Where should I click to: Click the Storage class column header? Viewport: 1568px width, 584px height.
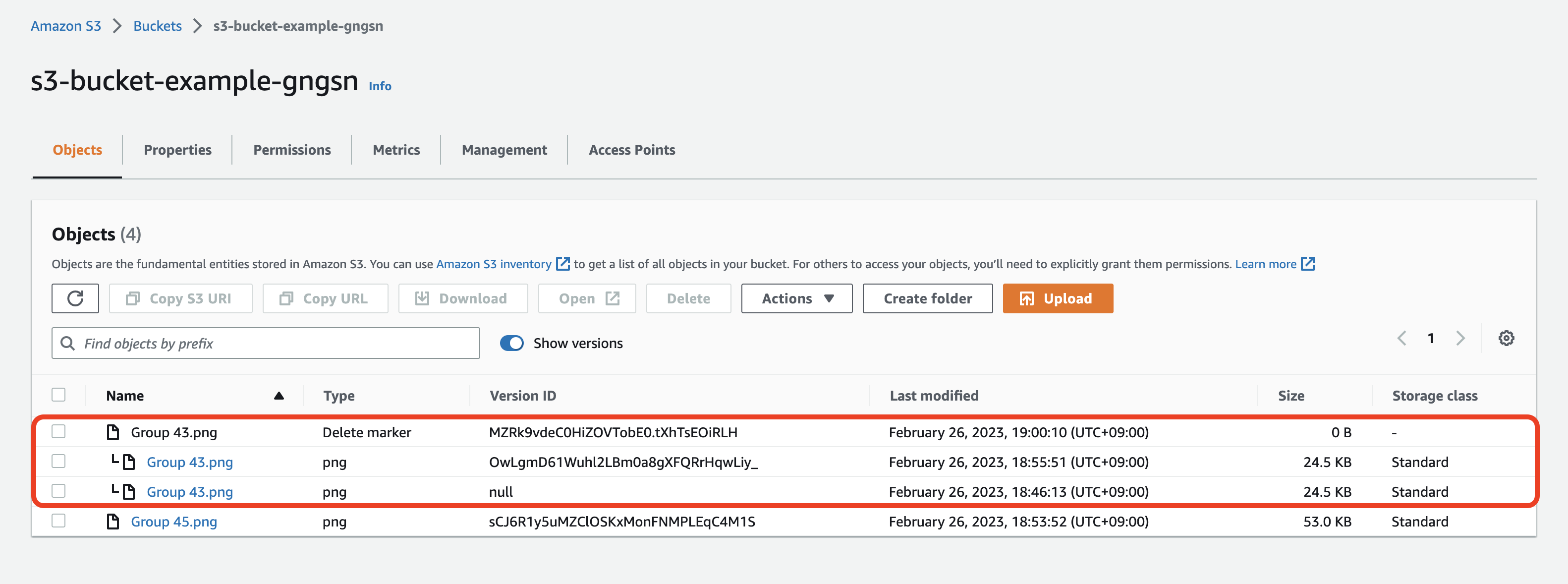(1435, 396)
